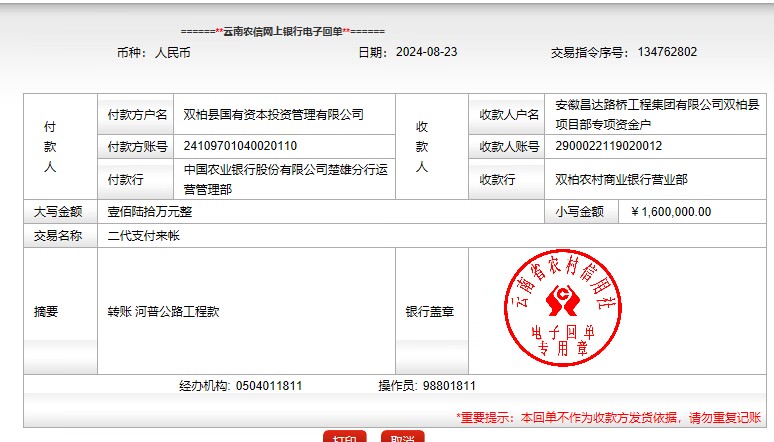Click the red 重要提示 notice text
774x442 pixels.
[608, 417]
